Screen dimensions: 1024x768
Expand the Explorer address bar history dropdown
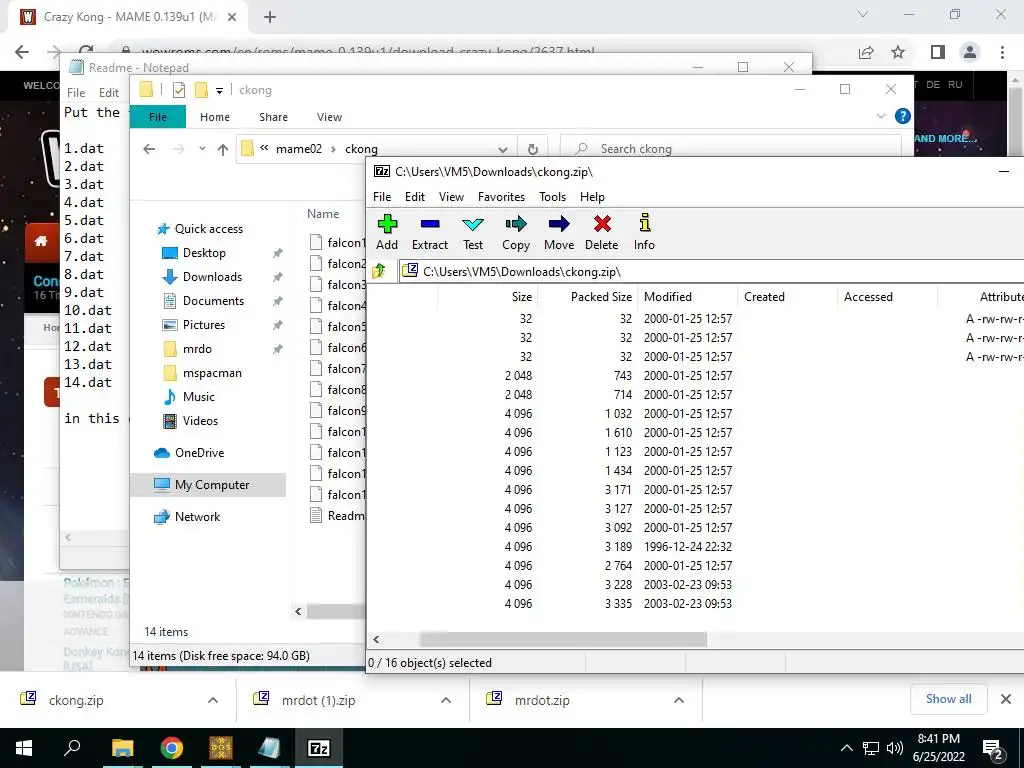pos(502,149)
